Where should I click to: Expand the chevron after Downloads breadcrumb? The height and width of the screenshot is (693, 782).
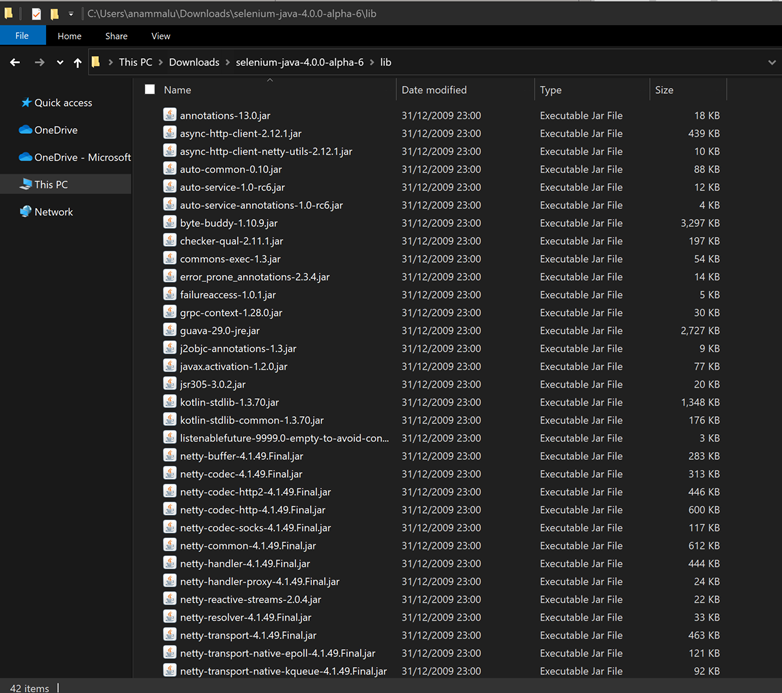tap(227, 62)
